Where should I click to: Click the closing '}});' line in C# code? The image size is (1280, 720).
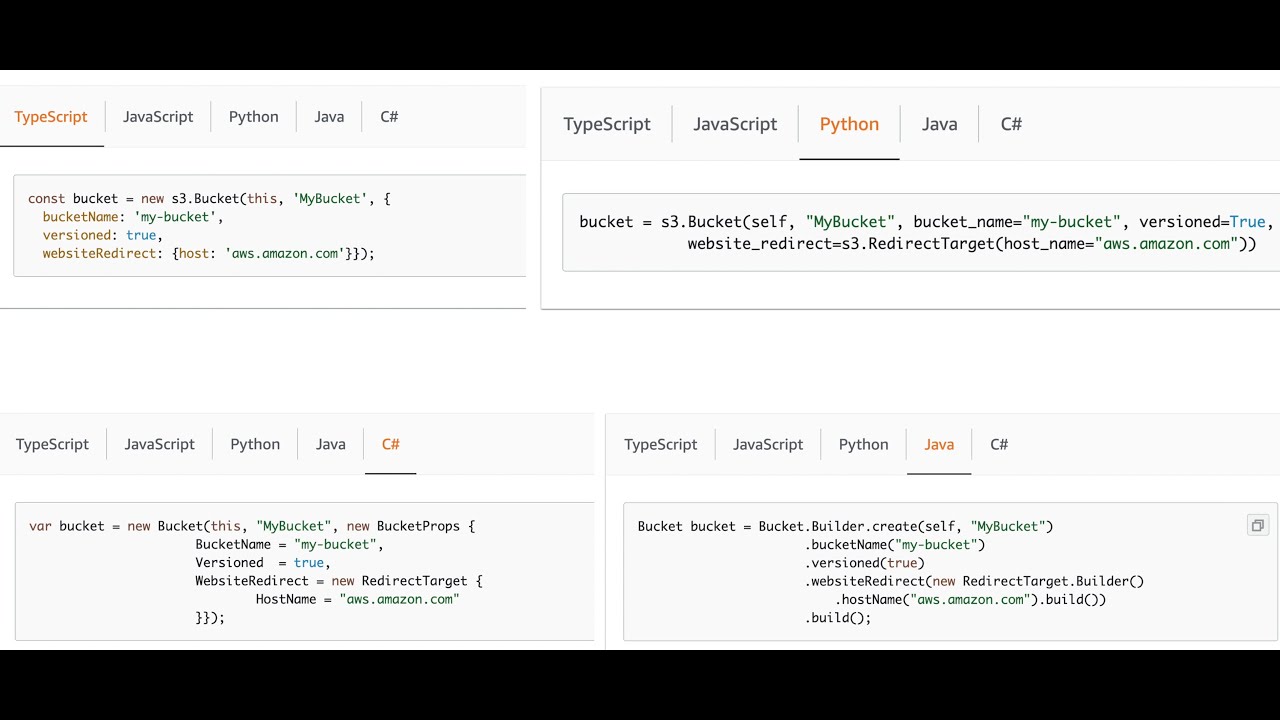pos(210,618)
